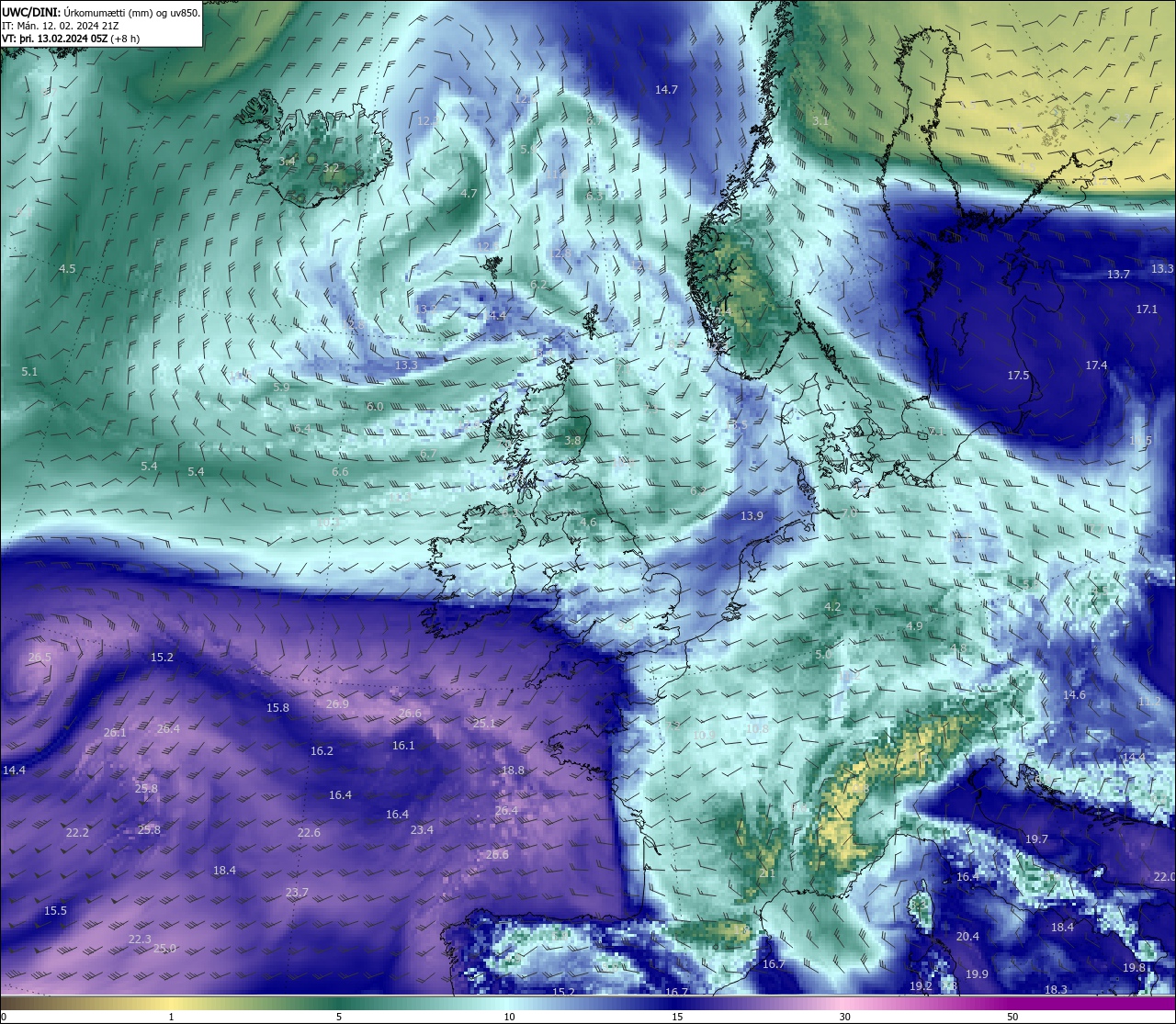The image size is (1176, 1024).
Task: Click the 14.6 value over eastern Europe
Action: [1074, 695]
